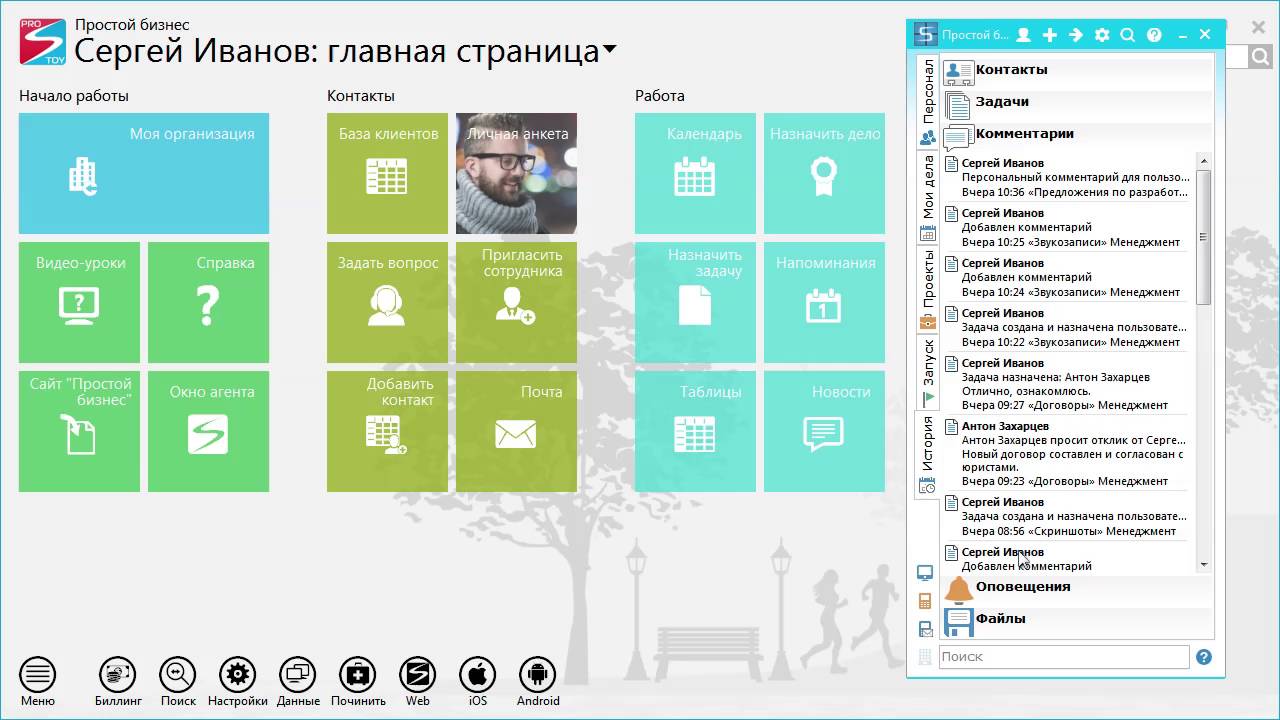
Task: Open entry "Вчера 10:22 «Звукозаписи» Менеджмент"
Action: click(x=1066, y=327)
